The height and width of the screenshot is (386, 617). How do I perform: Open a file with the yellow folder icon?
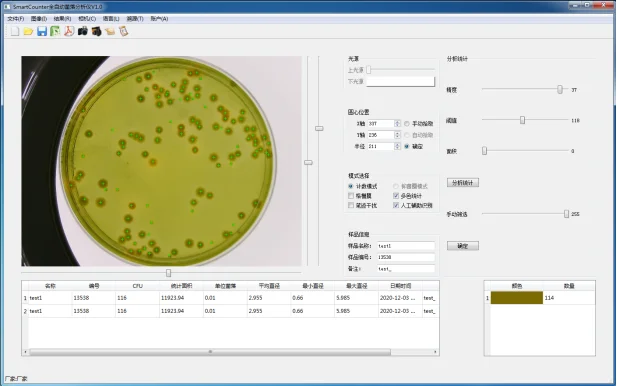[28, 31]
